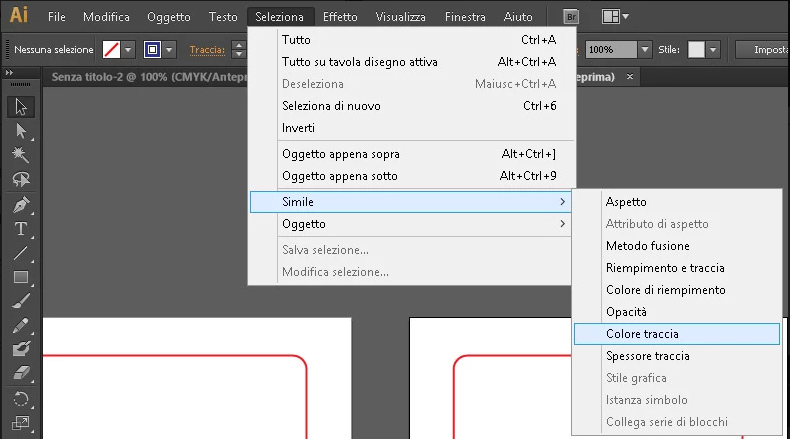The height and width of the screenshot is (439, 790).
Task: Select the Magic Wand tool
Action: tap(21, 155)
